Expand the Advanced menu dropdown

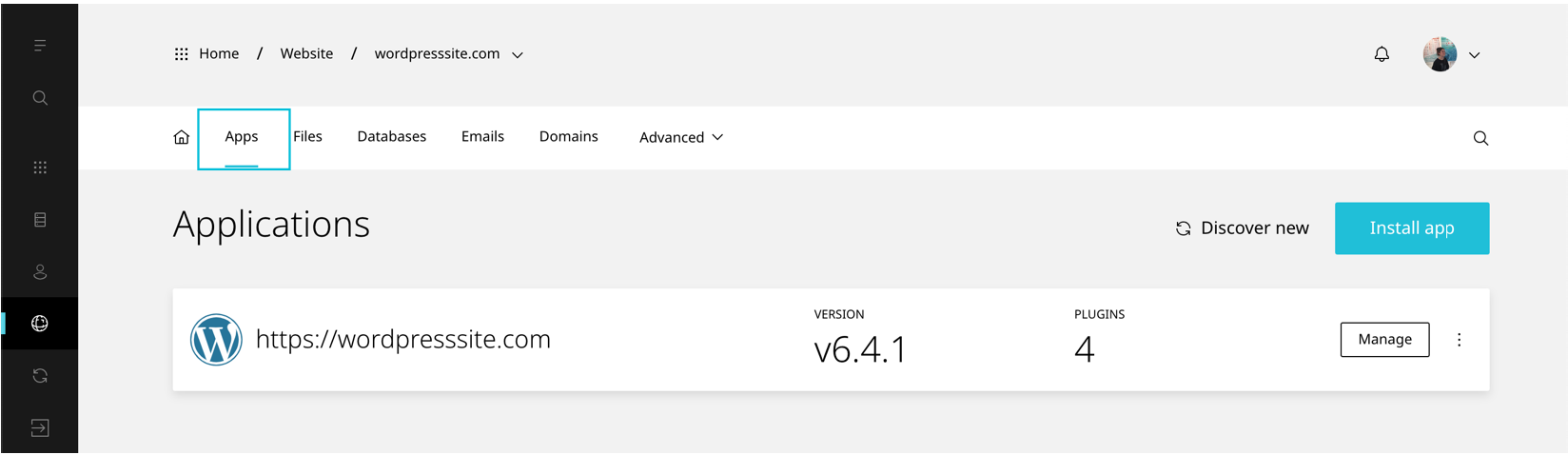point(681,137)
